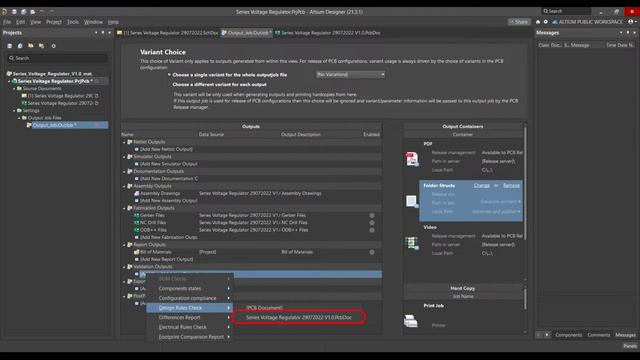Click the Remove link for Folder Structure
640x360 pixels.
pos(511,185)
